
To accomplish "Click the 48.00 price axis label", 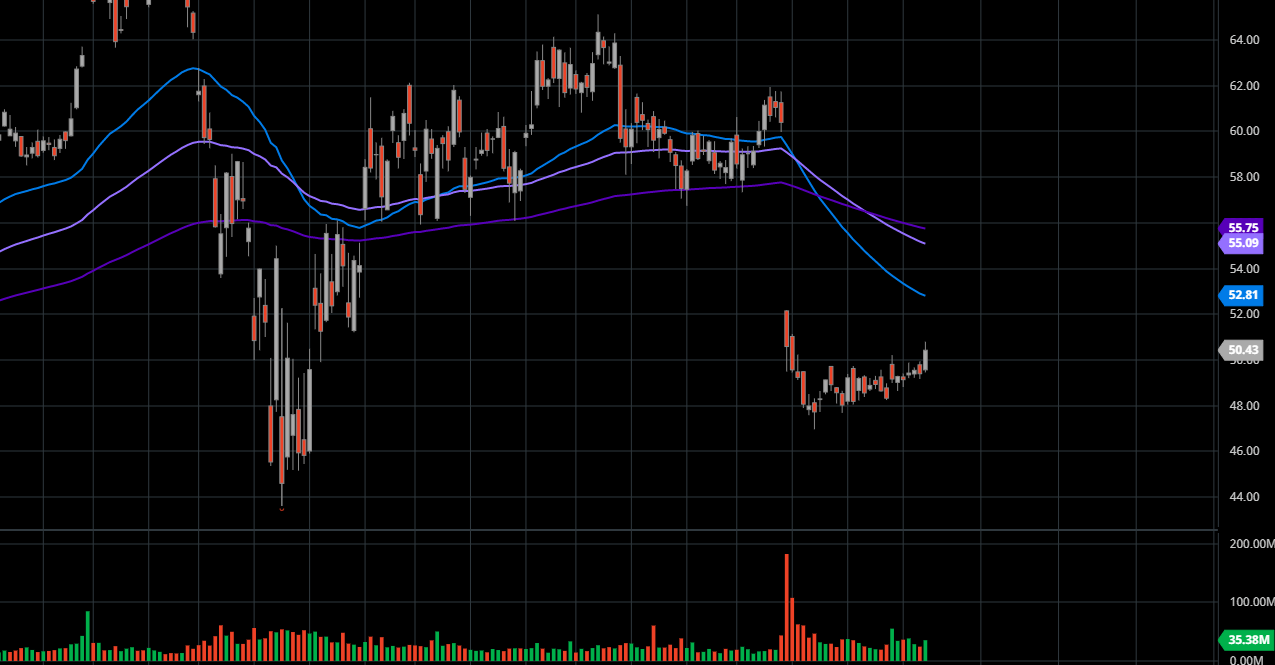I will click(1243, 406).
